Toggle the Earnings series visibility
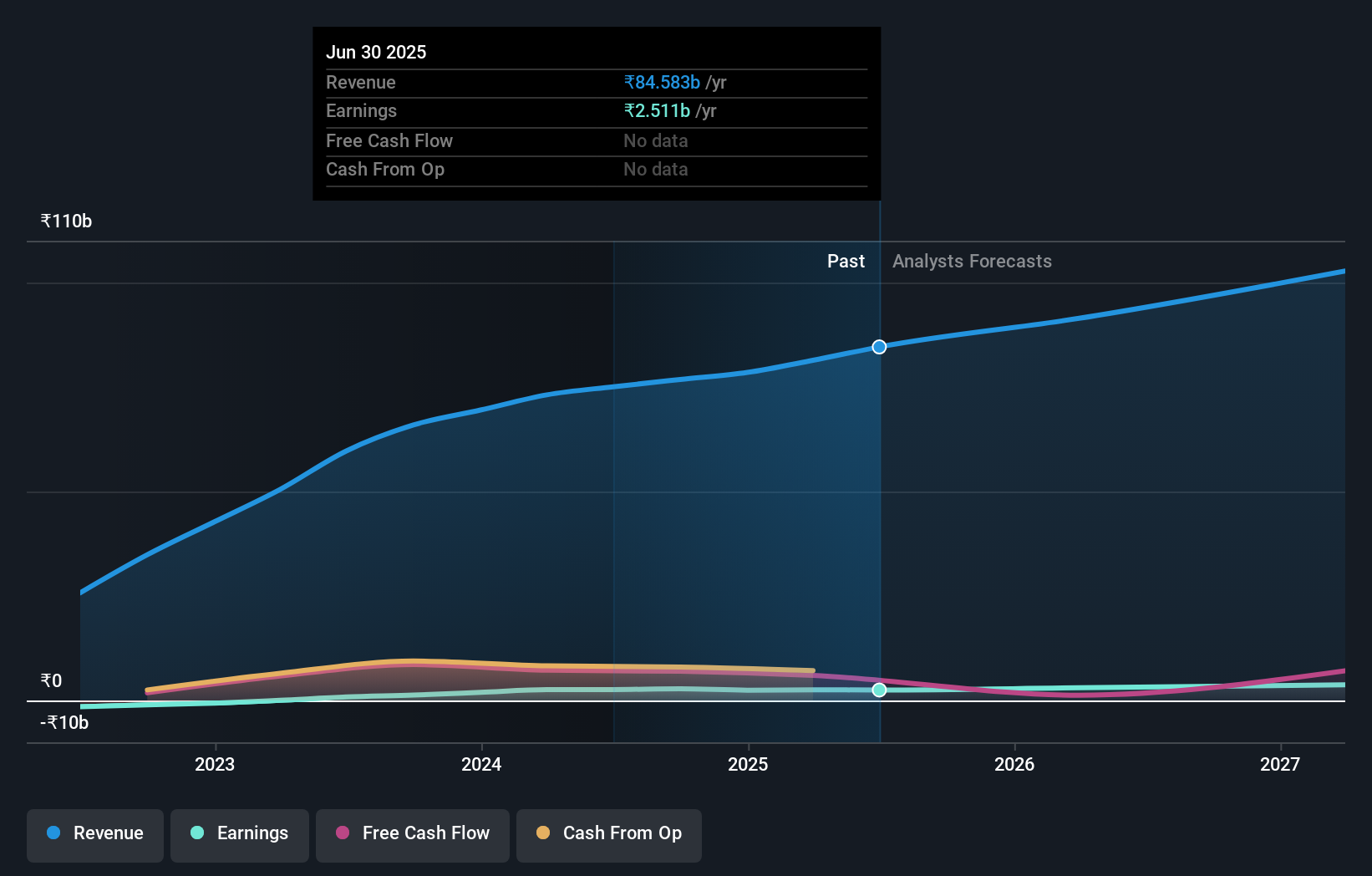Viewport: 1372px width, 876px height. (240, 833)
